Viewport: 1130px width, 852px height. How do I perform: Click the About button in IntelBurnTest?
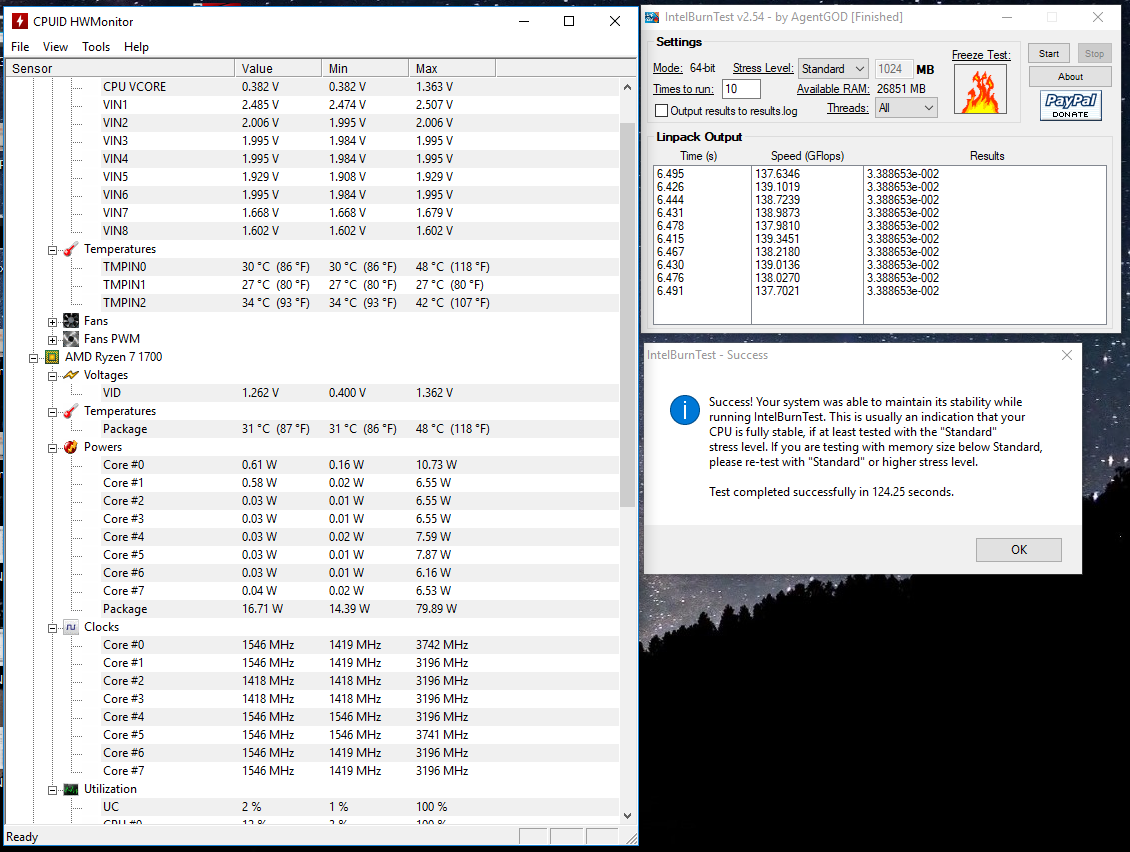[x=1070, y=77]
